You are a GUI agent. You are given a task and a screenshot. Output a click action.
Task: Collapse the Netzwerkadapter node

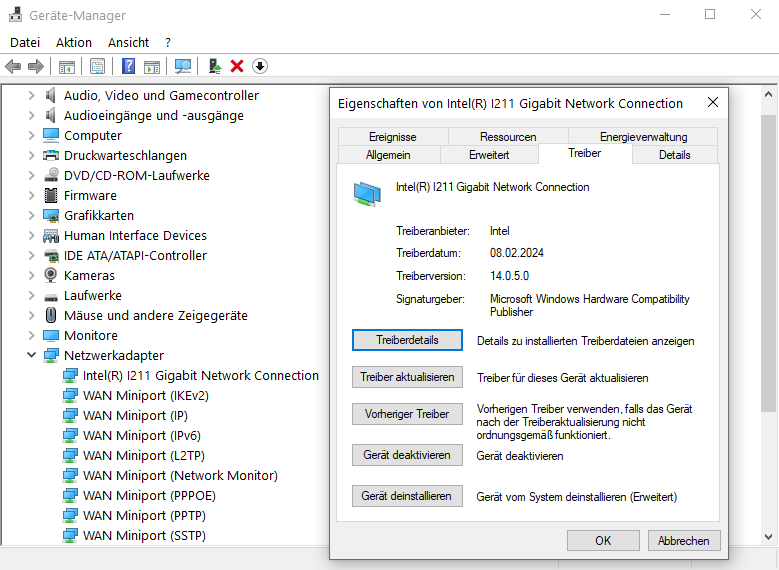(31, 355)
